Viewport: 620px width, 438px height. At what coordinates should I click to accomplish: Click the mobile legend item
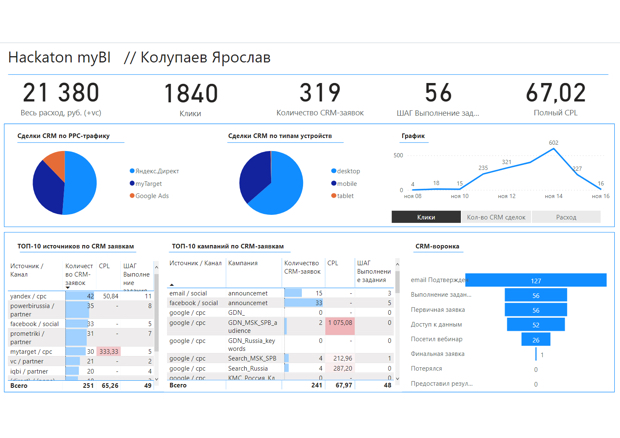point(344,183)
